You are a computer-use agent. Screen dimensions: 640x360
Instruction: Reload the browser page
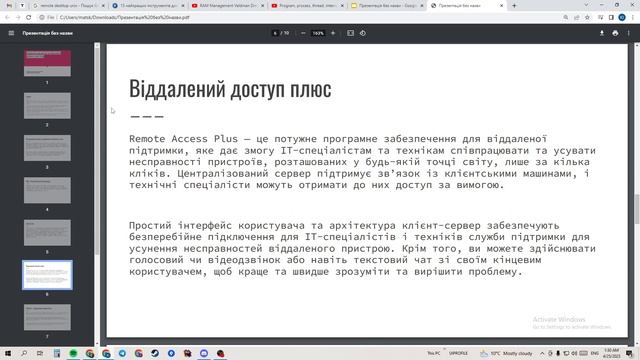click(x=29, y=17)
